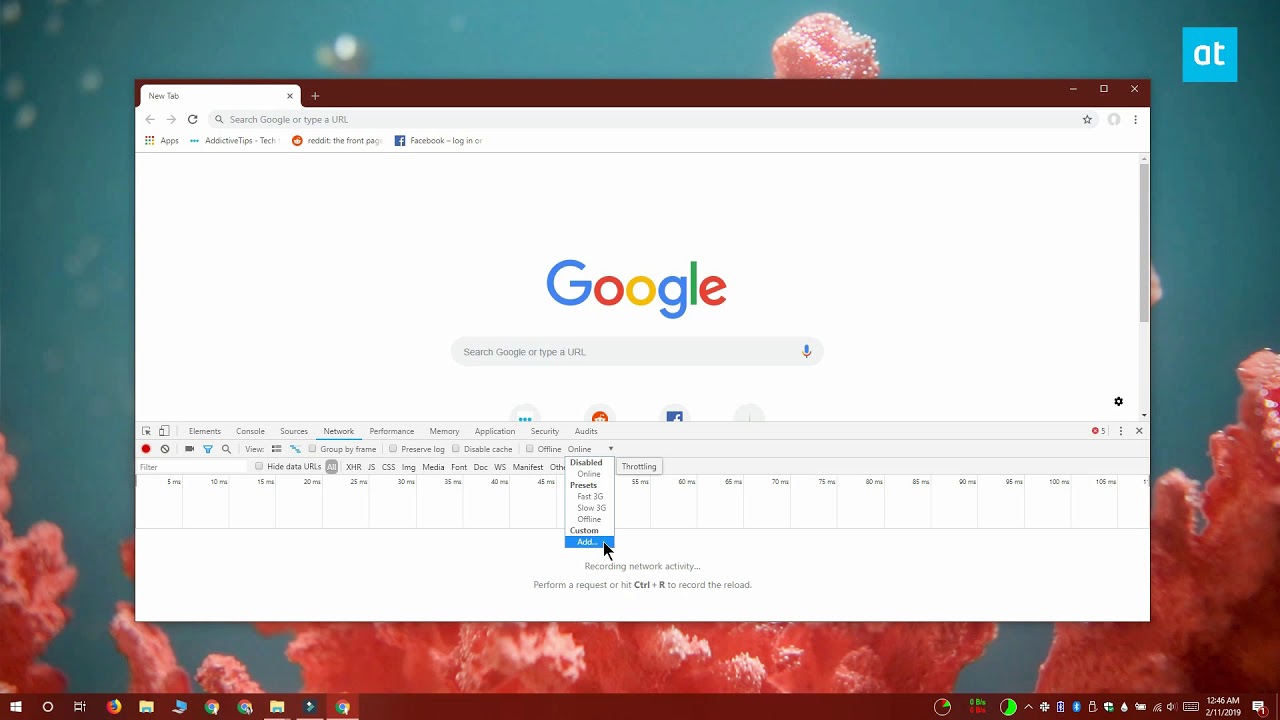Close the DevTools panel

[x=1139, y=431]
